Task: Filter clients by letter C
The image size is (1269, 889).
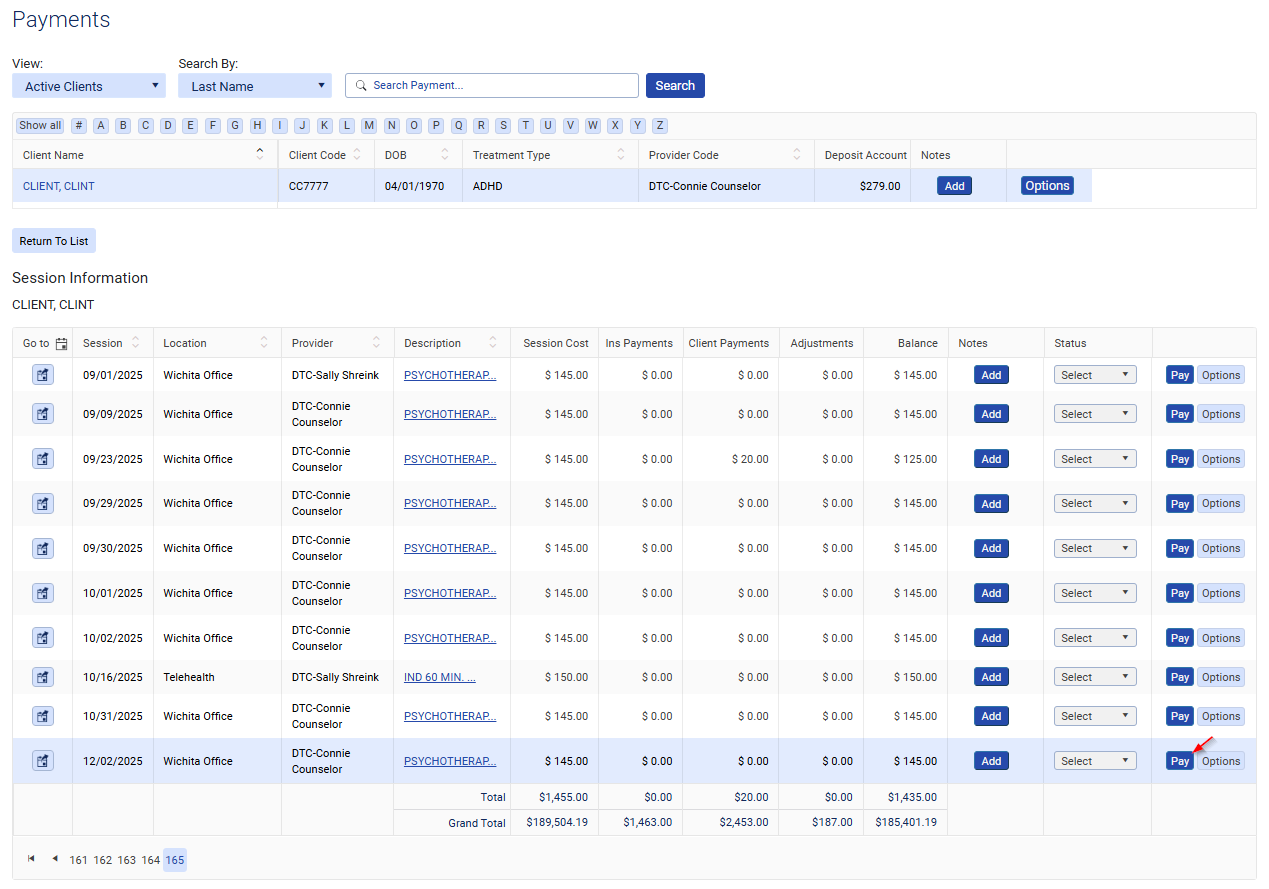Action: click(145, 125)
